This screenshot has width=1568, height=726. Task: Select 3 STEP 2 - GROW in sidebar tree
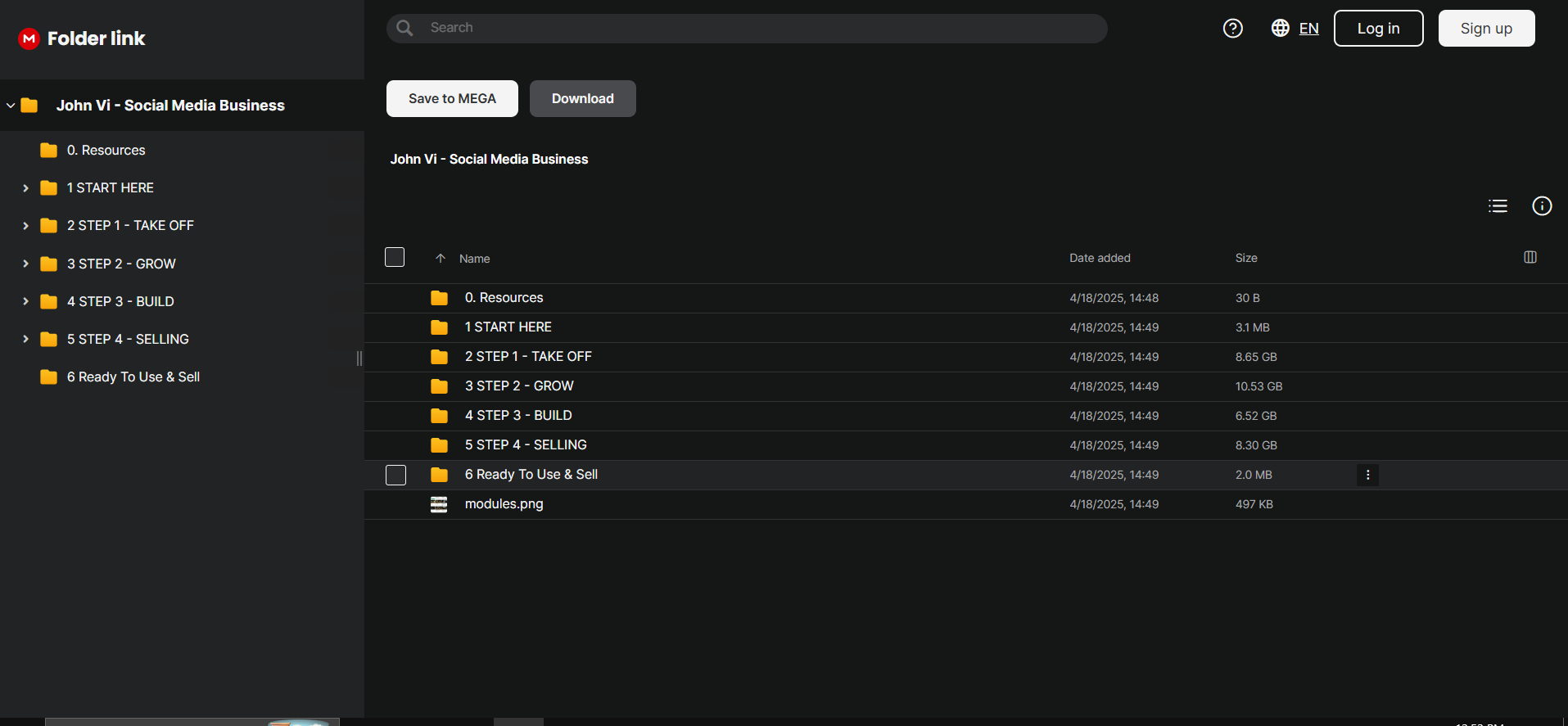tap(121, 264)
